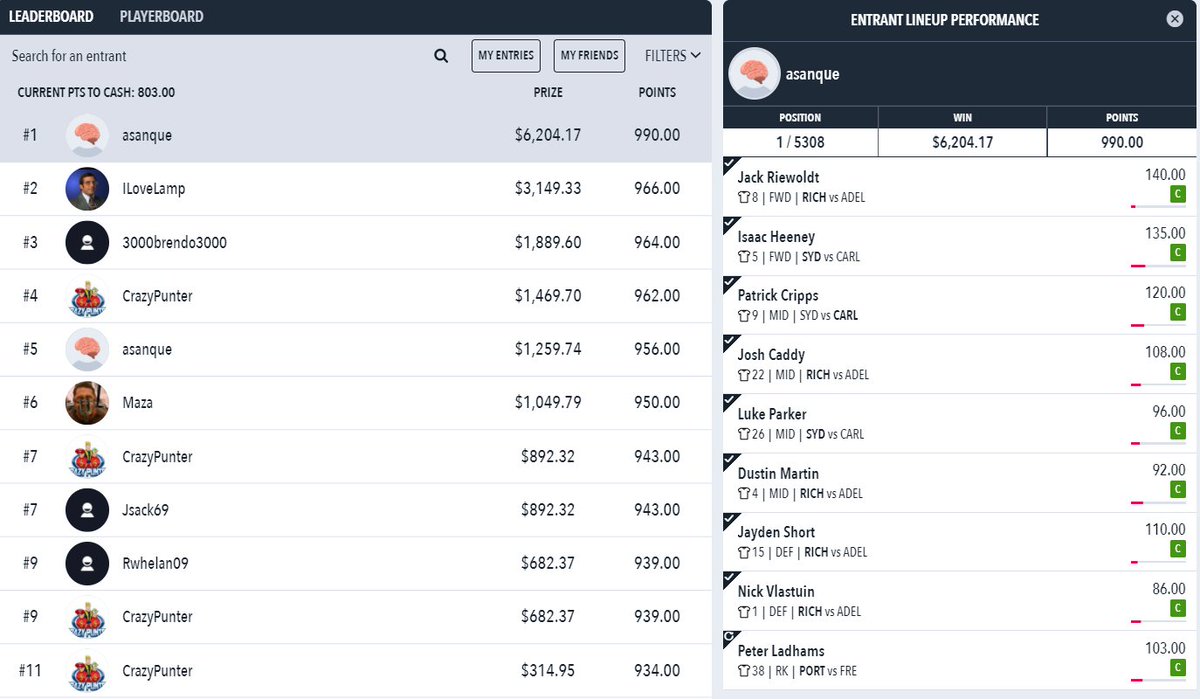Click Josh Caddy player name
Image resolution: width=1200 pixels, height=699 pixels.
771,355
